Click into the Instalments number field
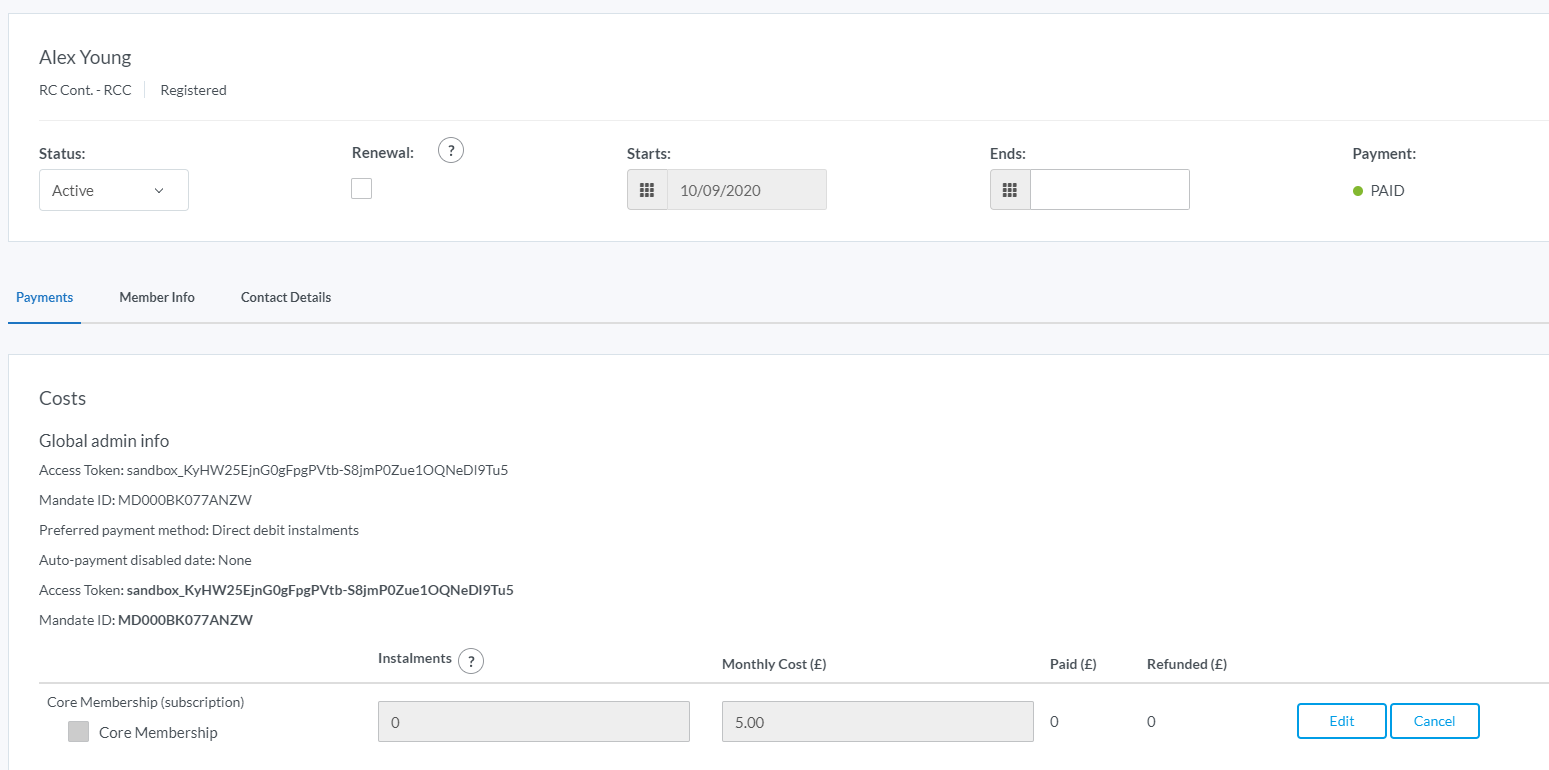The width and height of the screenshot is (1549, 770). [x=533, y=722]
